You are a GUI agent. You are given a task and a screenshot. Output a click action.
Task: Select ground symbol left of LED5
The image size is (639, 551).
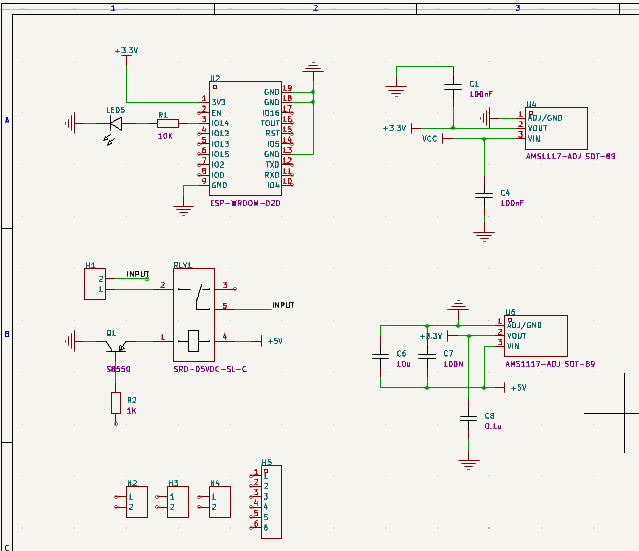[x=71, y=123]
